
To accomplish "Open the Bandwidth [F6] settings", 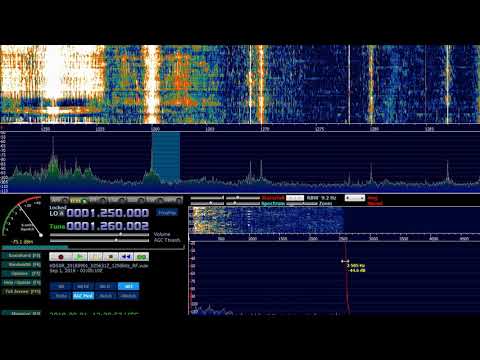I will pyautogui.click(x=21, y=265).
